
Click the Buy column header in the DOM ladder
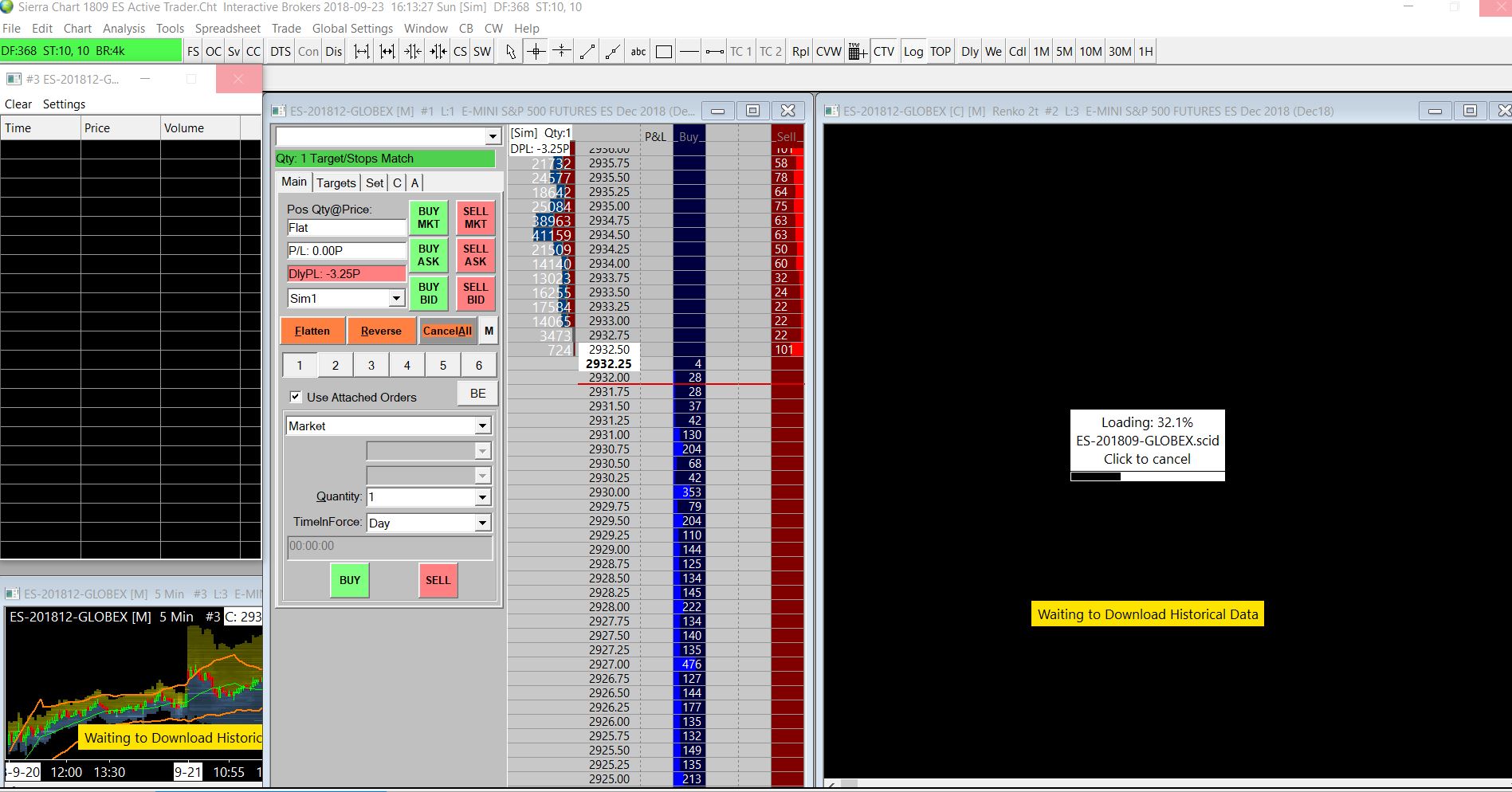[689, 136]
